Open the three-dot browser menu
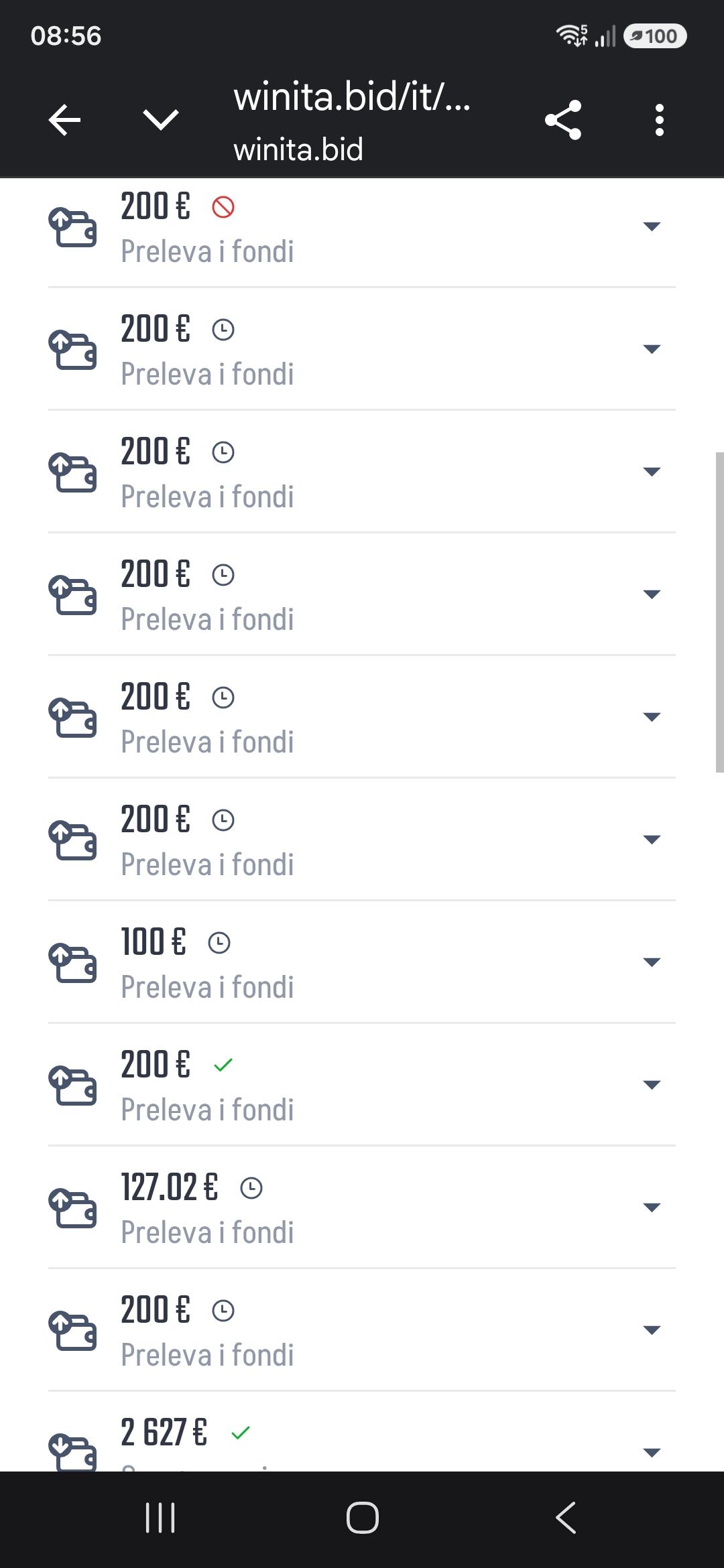Image resolution: width=724 pixels, height=1568 pixels. [x=660, y=121]
